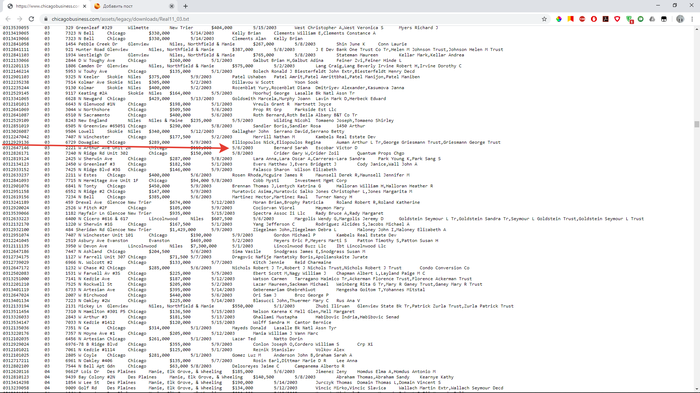Open the red stop-sign adblock extension

pyautogui.click(x=582, y=19)
